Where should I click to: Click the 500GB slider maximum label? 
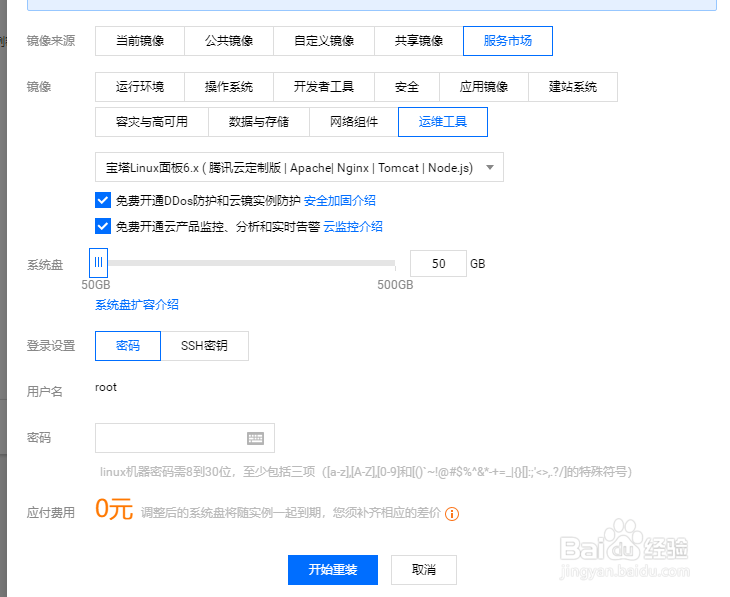(395, 285)
